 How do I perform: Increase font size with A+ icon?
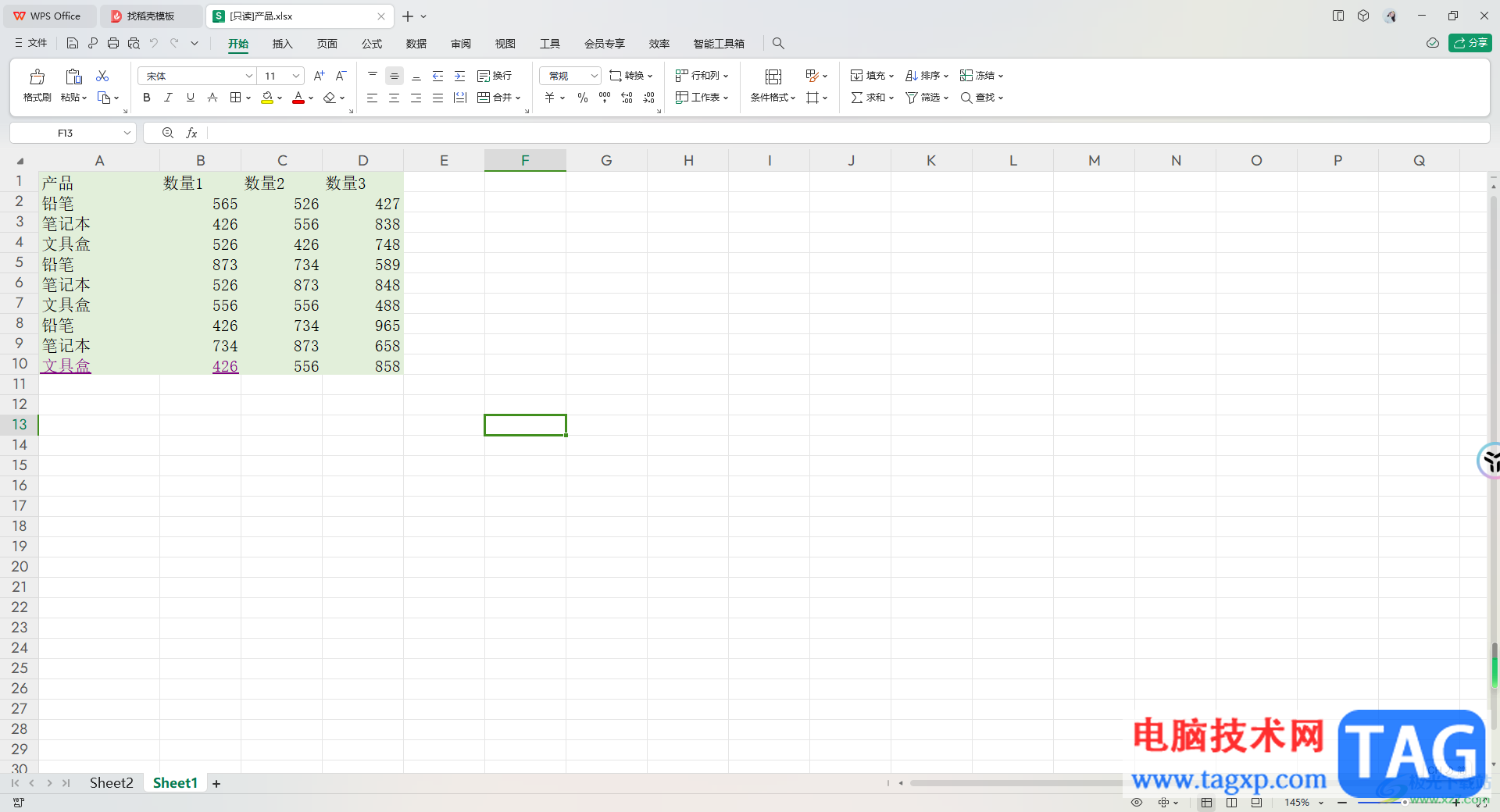click(319, 76)
